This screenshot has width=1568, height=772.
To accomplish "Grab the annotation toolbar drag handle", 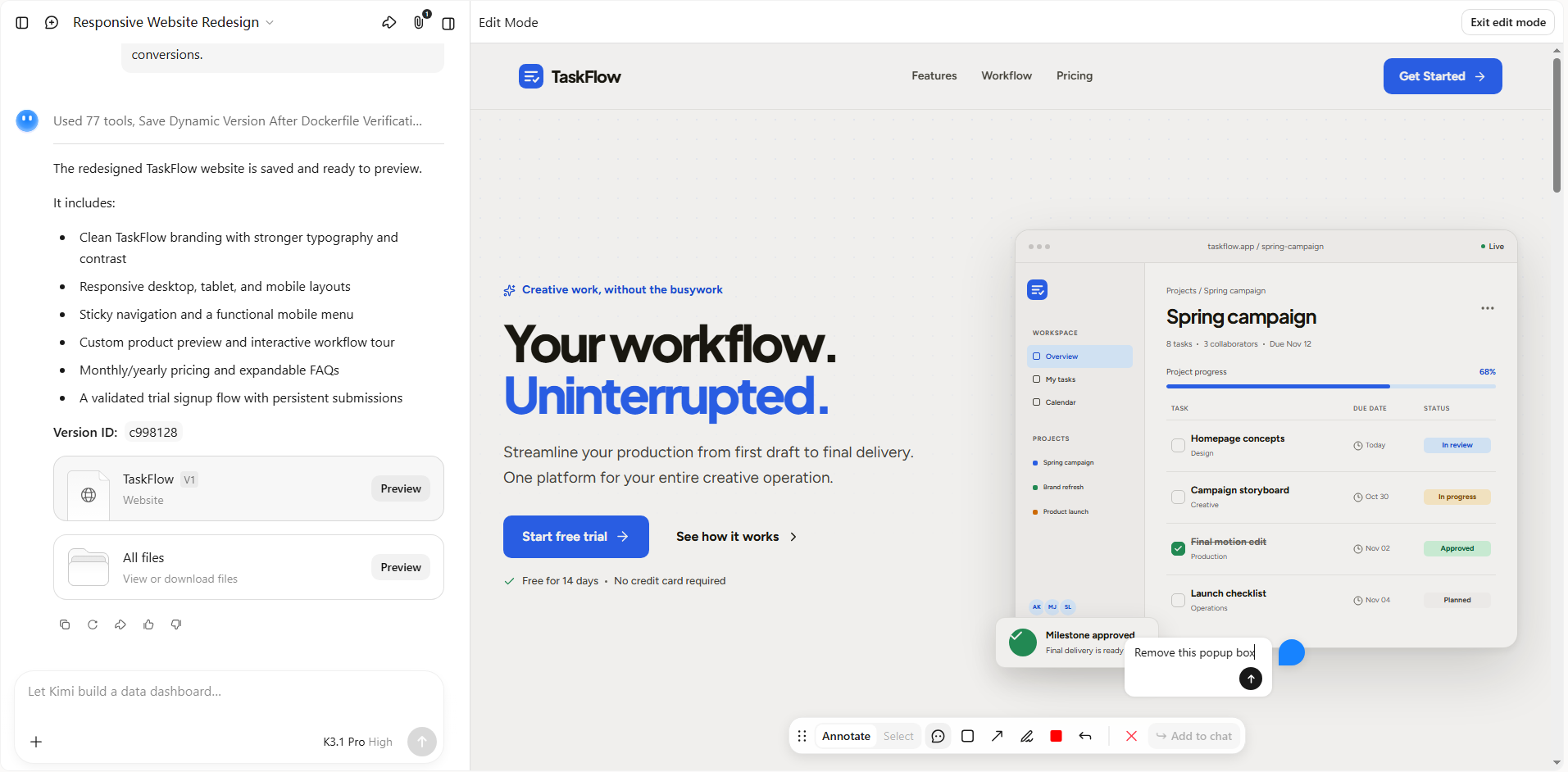I will (802, 736).
